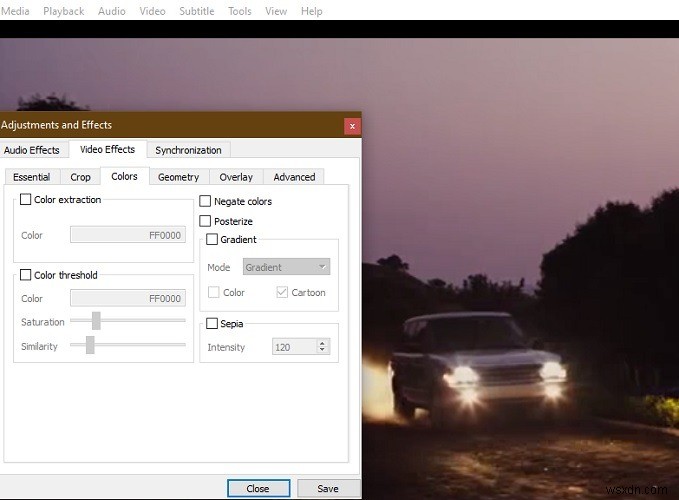
Task: Open the Gradient Mode dropdown
Action: click(286, 267)
